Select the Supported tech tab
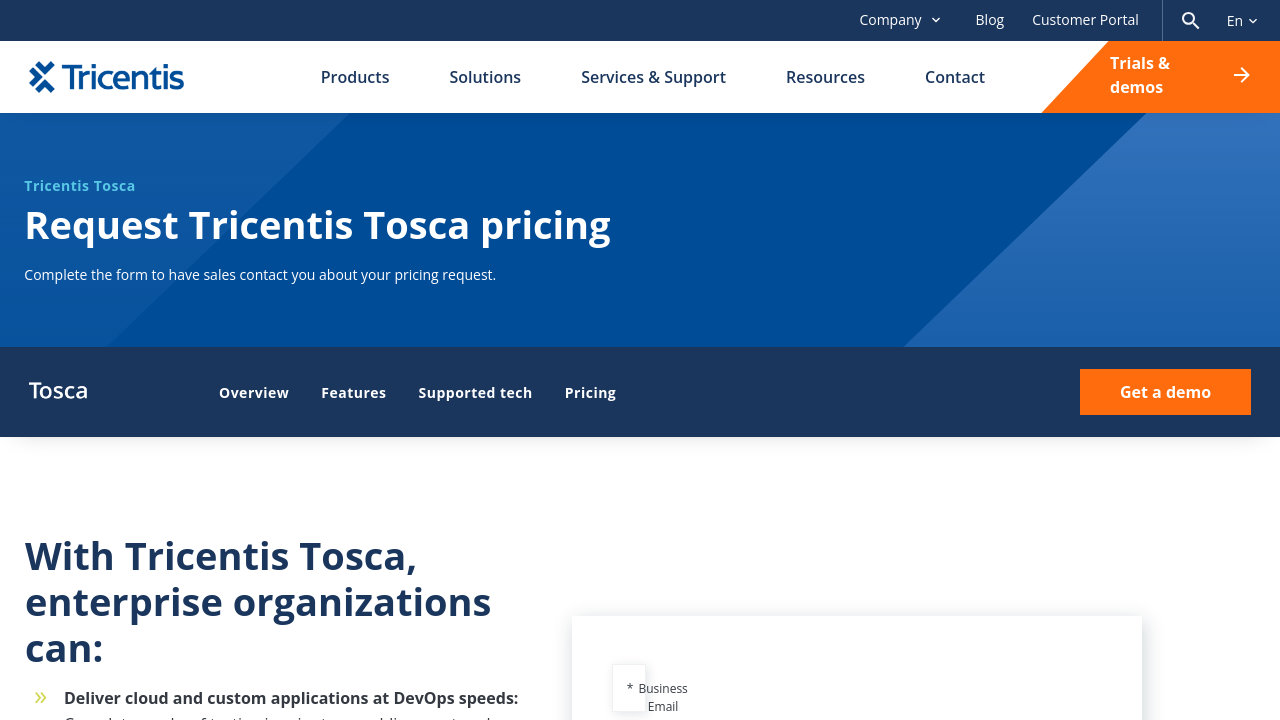1280x720 pixels. (475, 393)
